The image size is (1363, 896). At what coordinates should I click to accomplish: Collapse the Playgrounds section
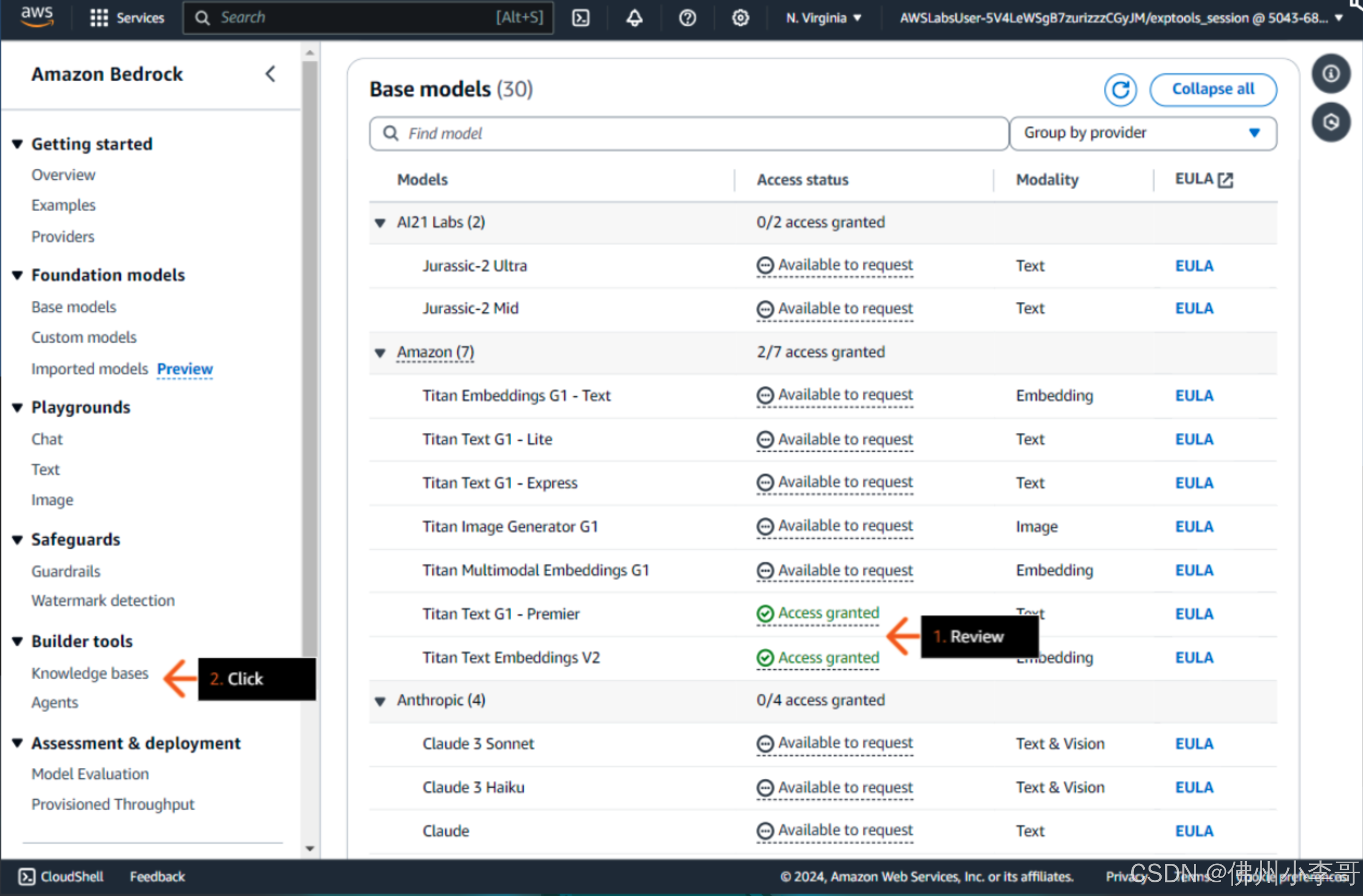tap(17, 407)
